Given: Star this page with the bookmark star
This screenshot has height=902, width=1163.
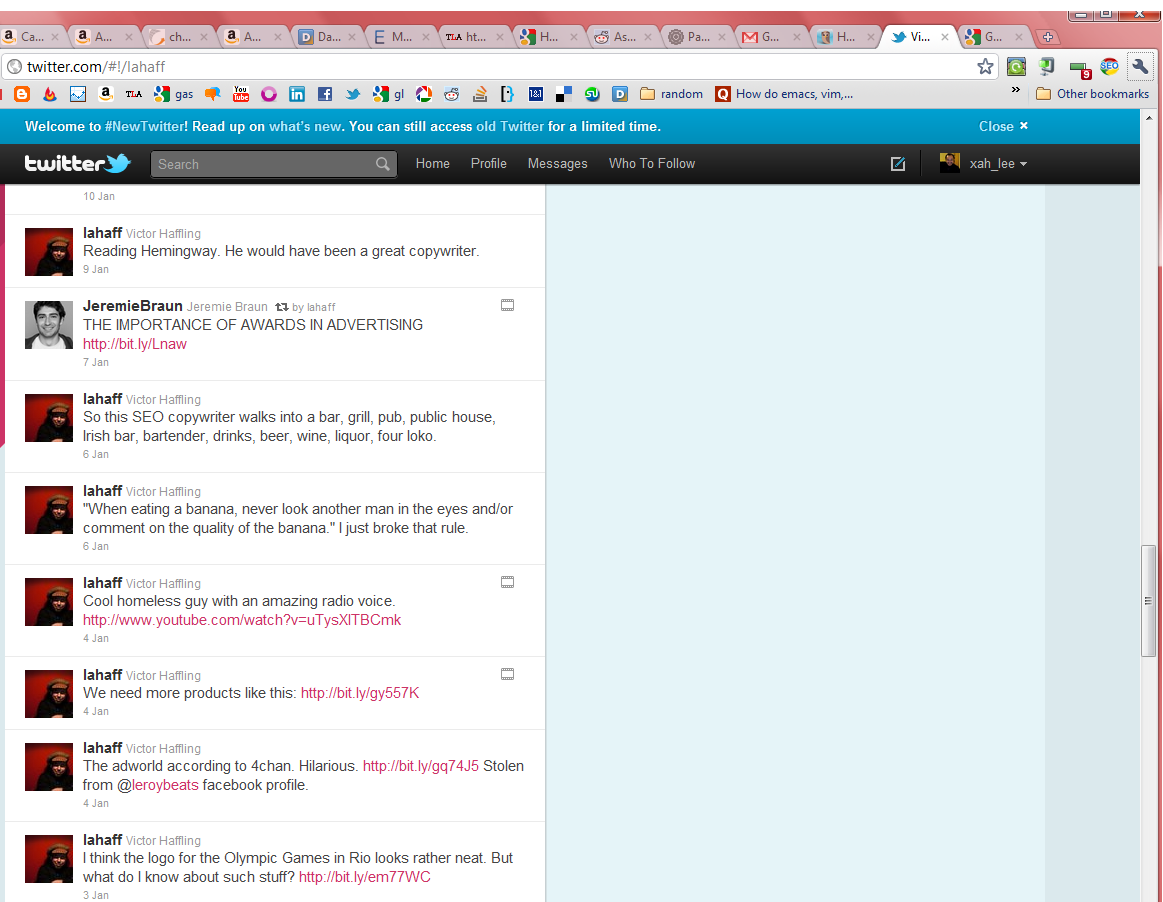Looking at the screenshot, I should (985, 67).
